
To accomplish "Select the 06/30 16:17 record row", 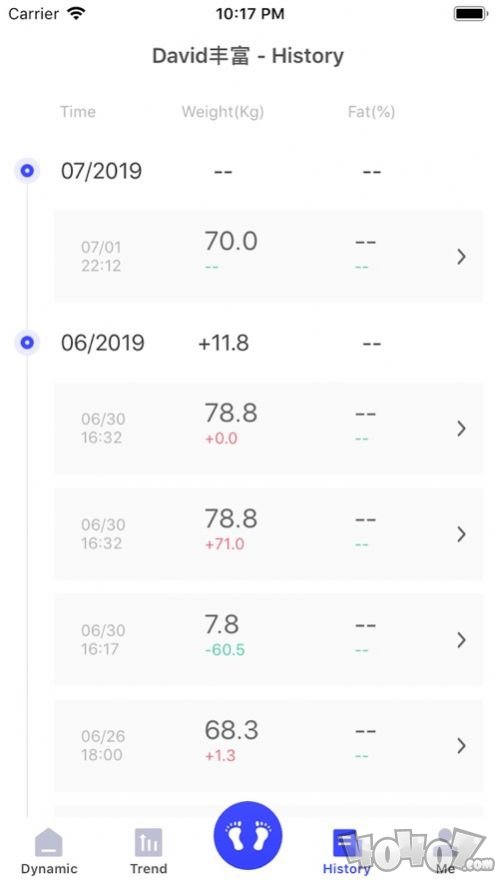I will pyautogui.click(x=268, y=640).
